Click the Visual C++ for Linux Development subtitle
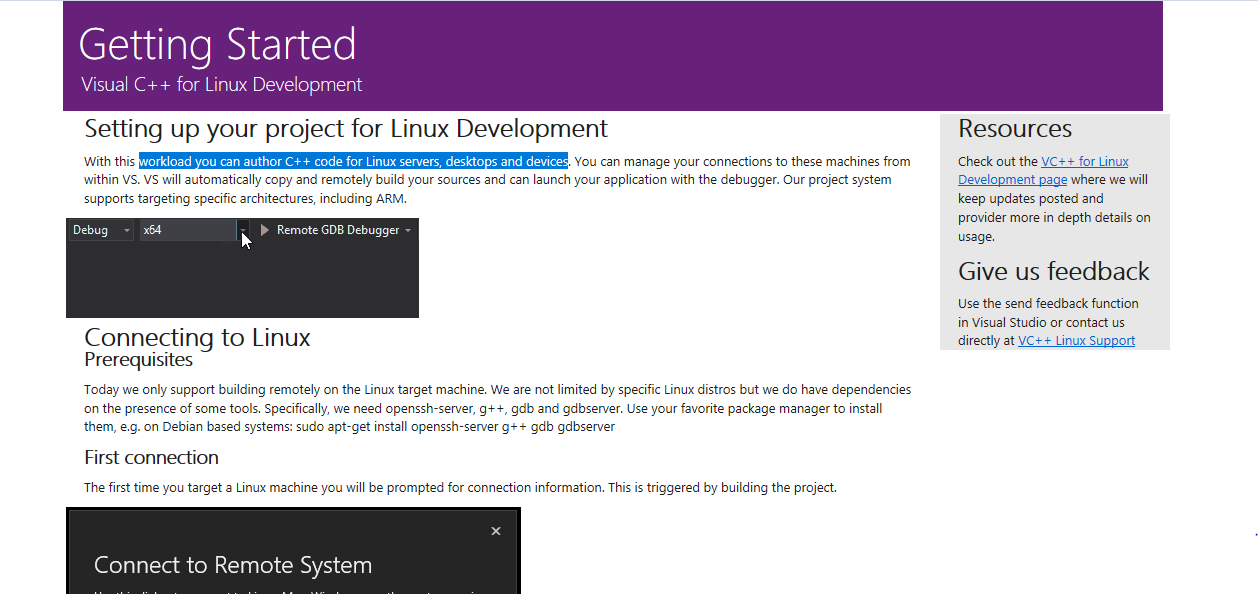The image size is (1258, 594). [220, 84]
